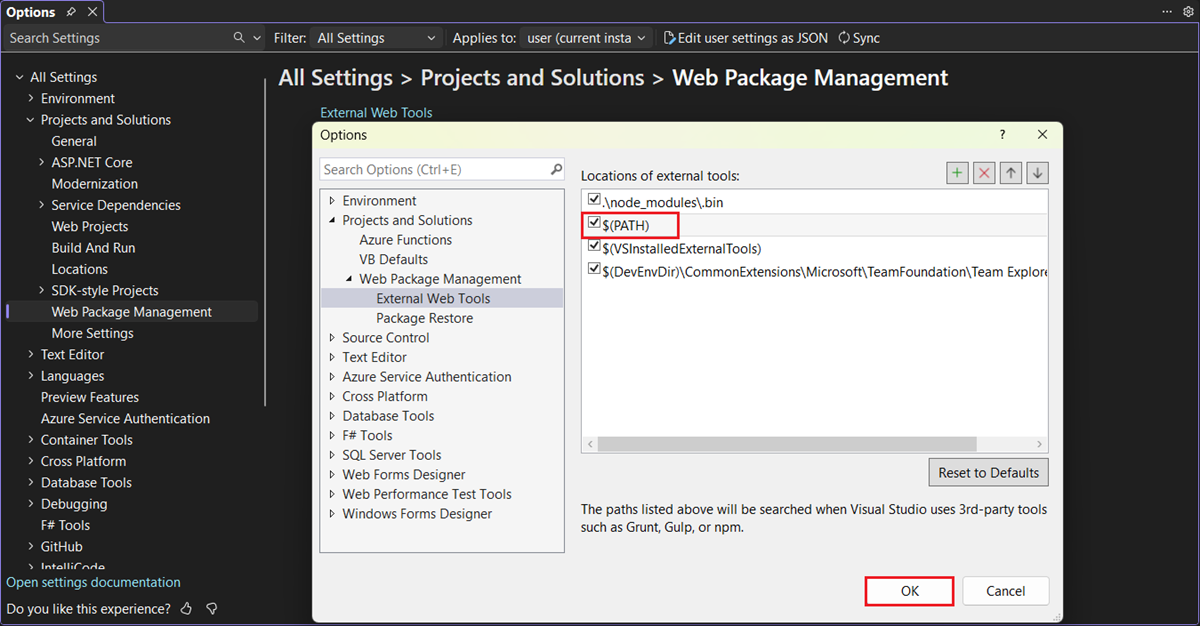This screenshot has height=626, width=1200.
Task: Expand the Source Control tree node
Action: tap(331, 337)
